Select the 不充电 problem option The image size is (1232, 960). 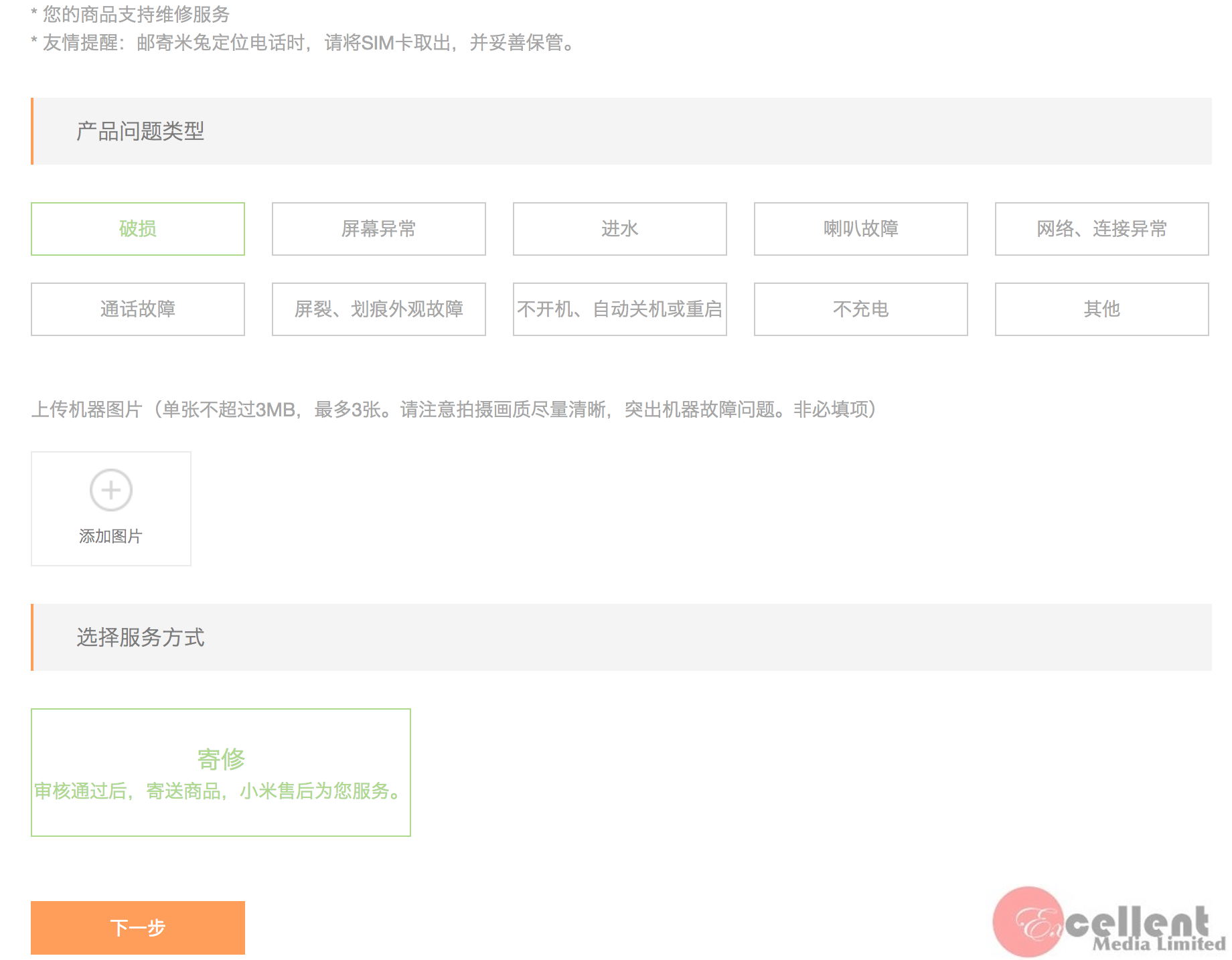click(x=860, y=309)
